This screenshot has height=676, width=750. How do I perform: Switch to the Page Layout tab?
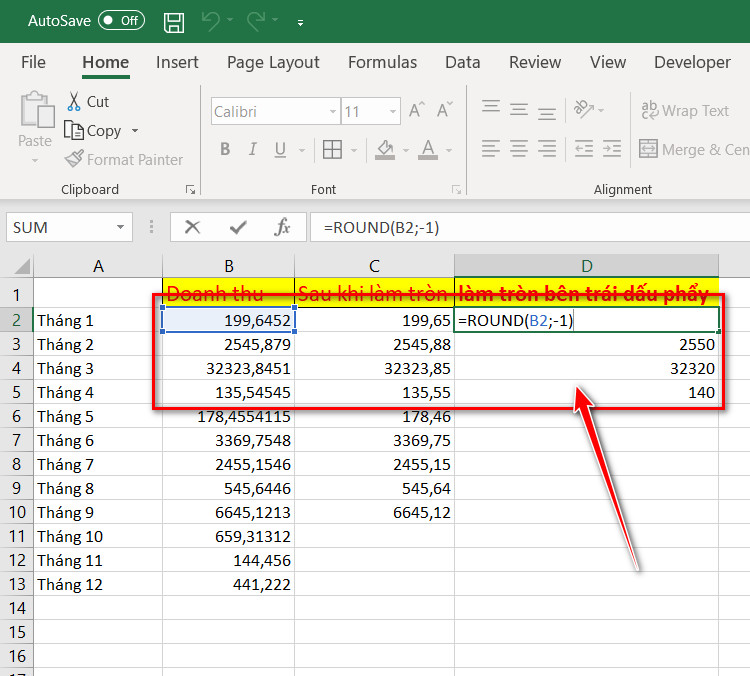click(x=273, y=62)
